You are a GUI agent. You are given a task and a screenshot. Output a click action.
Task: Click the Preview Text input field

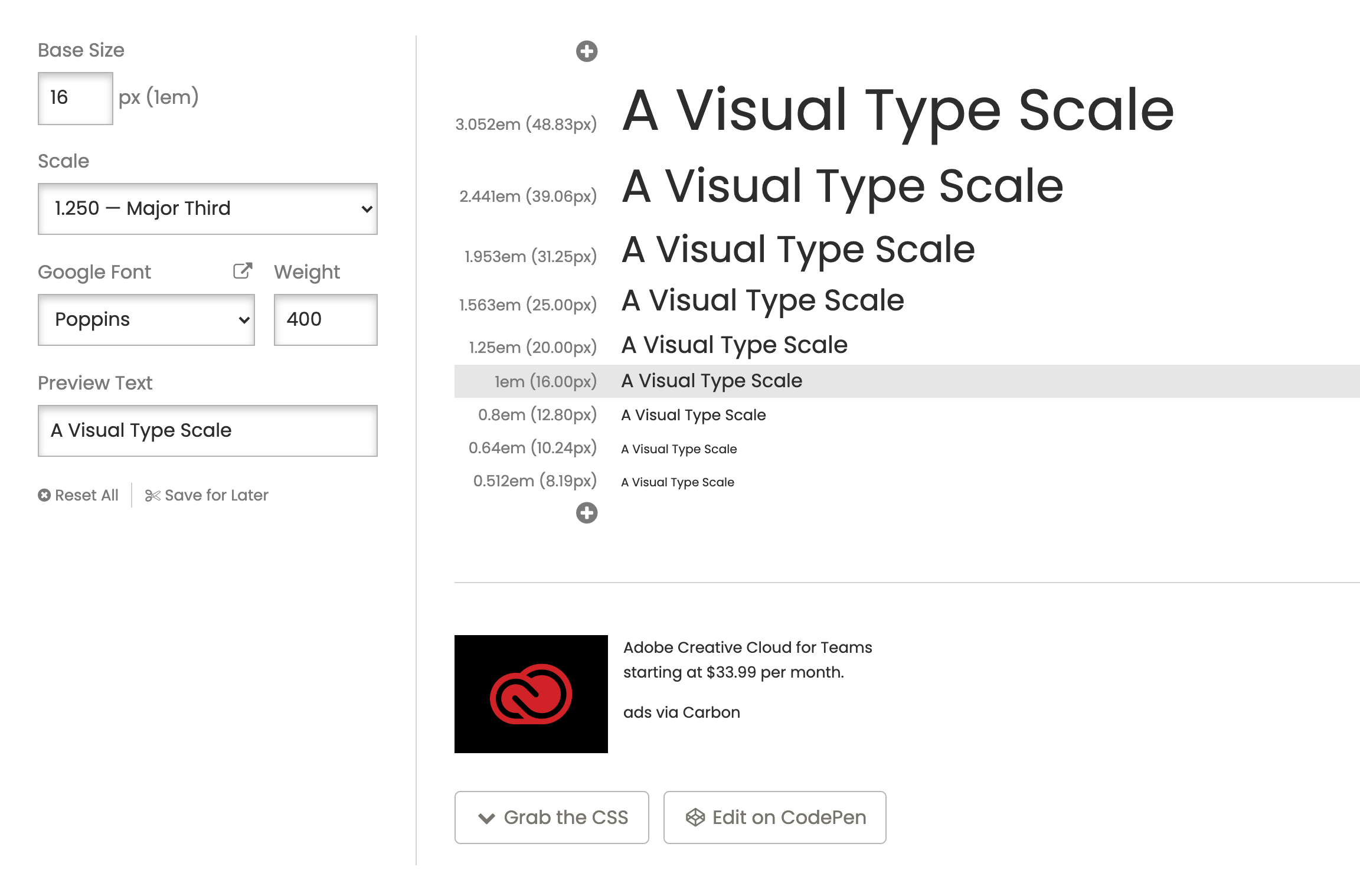tap(207, 431)
